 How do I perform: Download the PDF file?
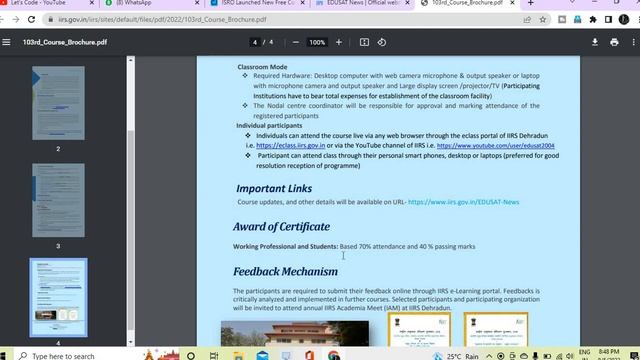tap(595, 42)
